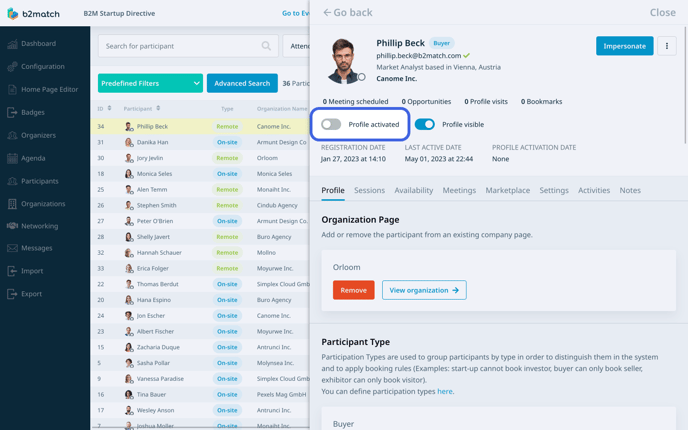Viewport: 688px width, 430px height.
Task: Click the Close link
Action: tap(663, 12)
